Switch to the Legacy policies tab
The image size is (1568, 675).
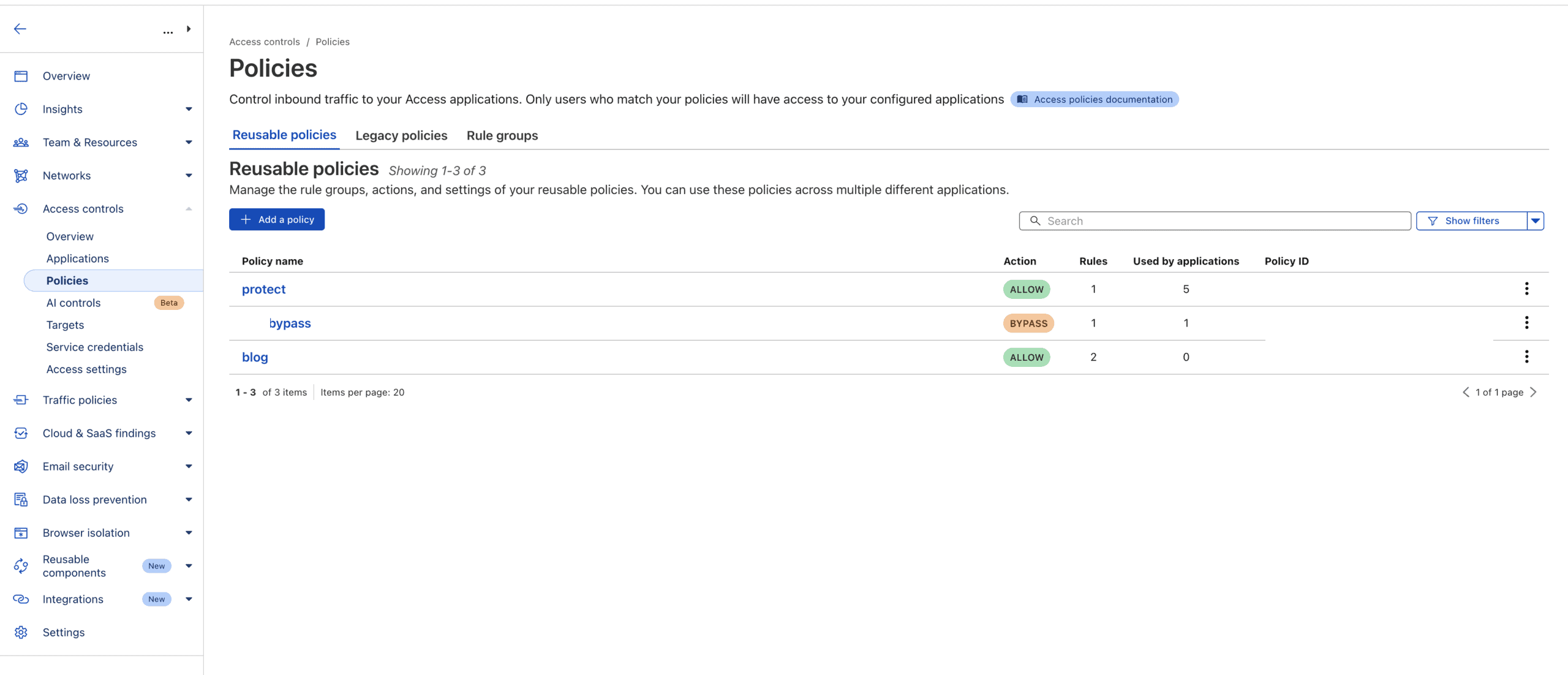point(401,135)
